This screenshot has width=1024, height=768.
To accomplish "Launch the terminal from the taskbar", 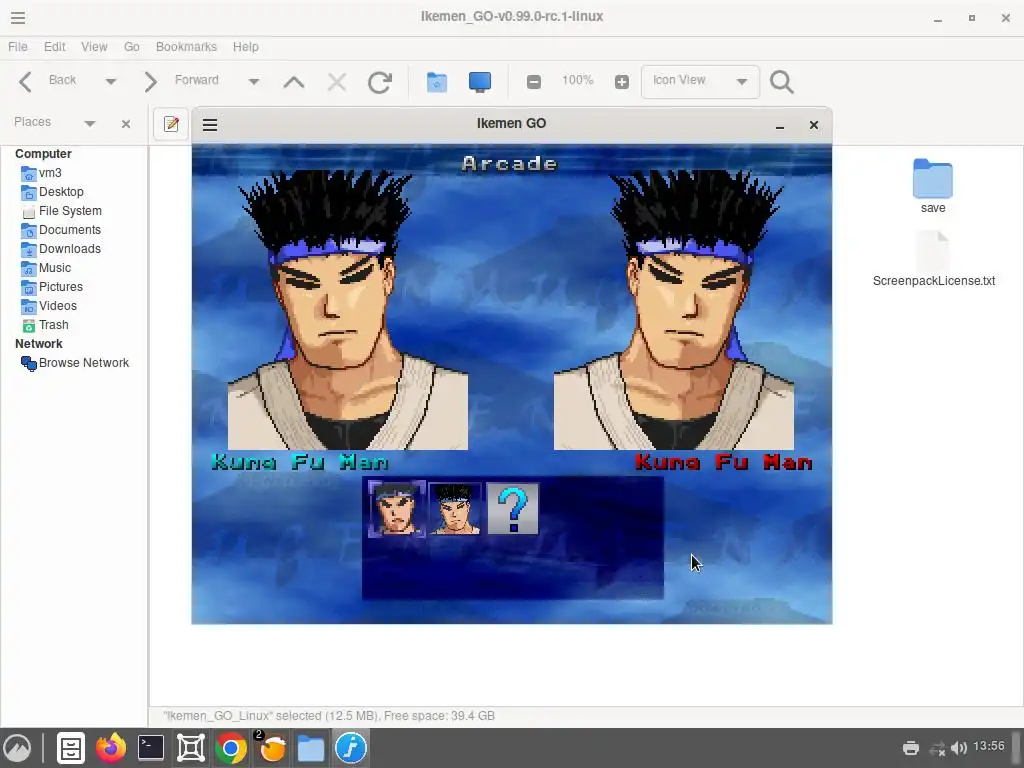I will [x=151, y=748].
